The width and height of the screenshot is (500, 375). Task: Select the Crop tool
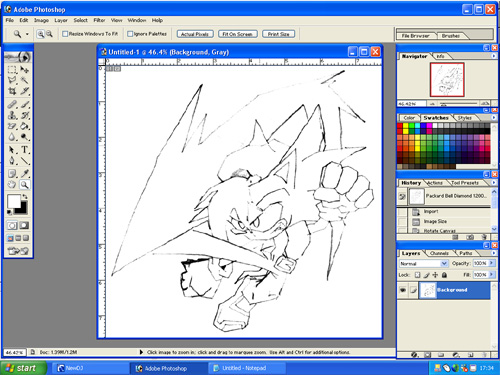tap(12, 91)
